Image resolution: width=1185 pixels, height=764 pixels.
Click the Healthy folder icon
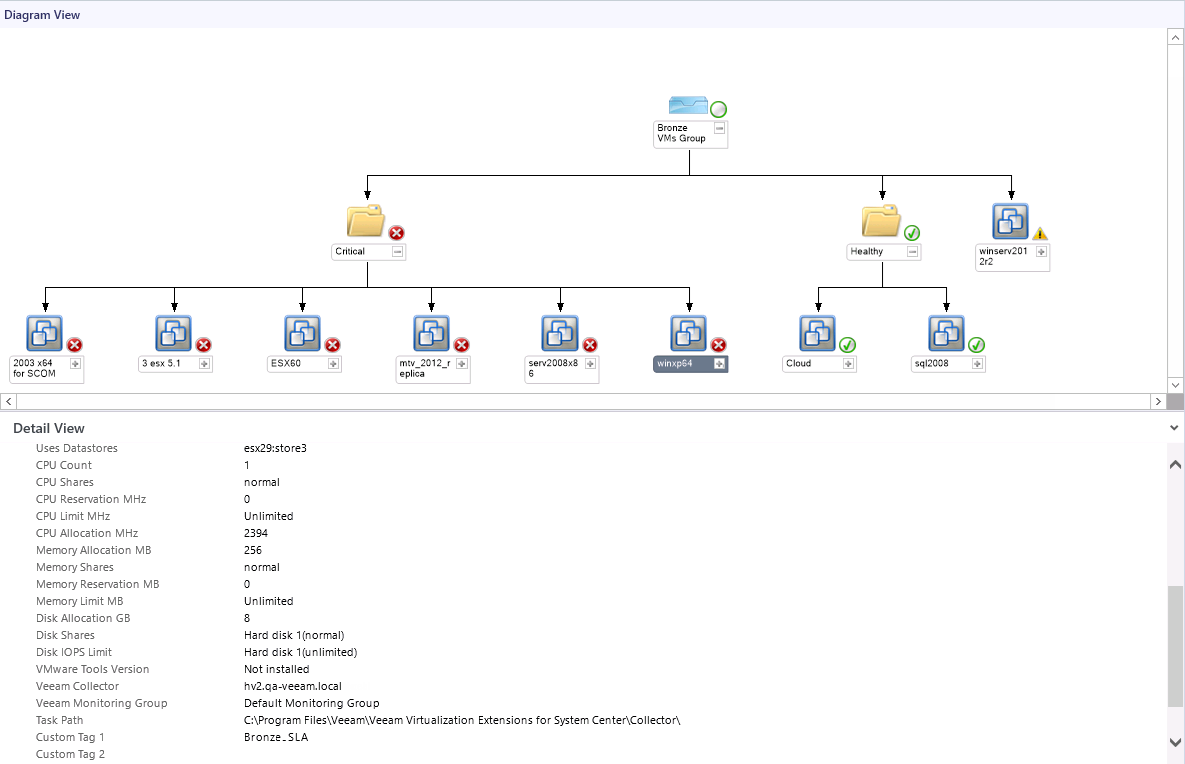click(x=881, y=221)
